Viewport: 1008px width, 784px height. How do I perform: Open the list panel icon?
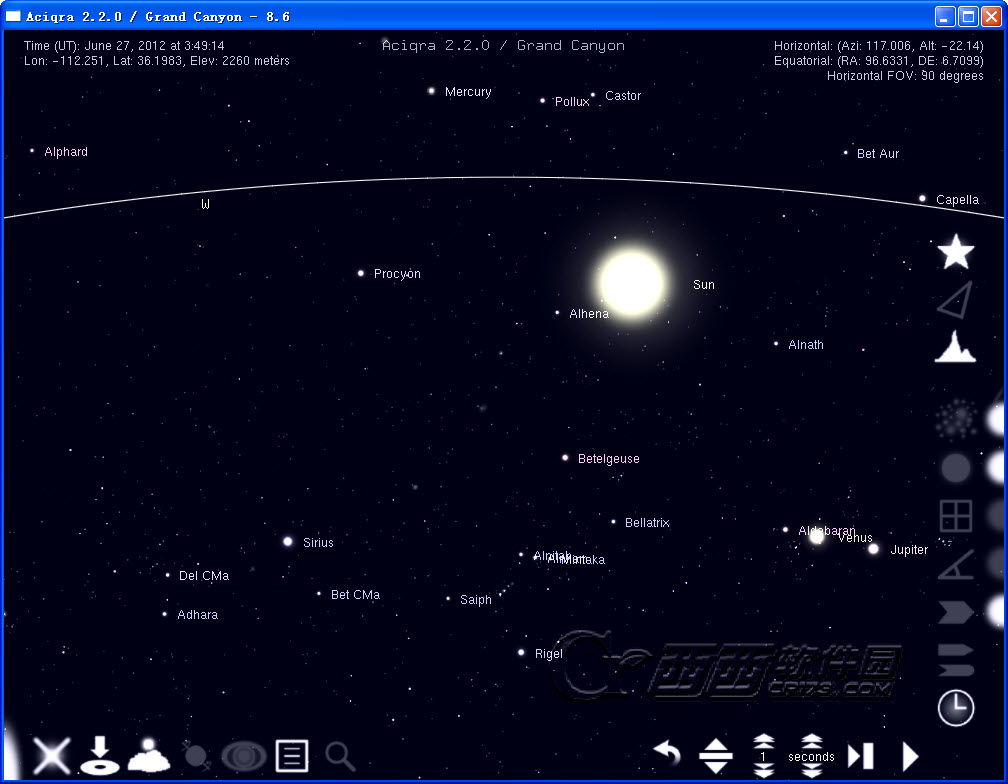click(291, 756)
